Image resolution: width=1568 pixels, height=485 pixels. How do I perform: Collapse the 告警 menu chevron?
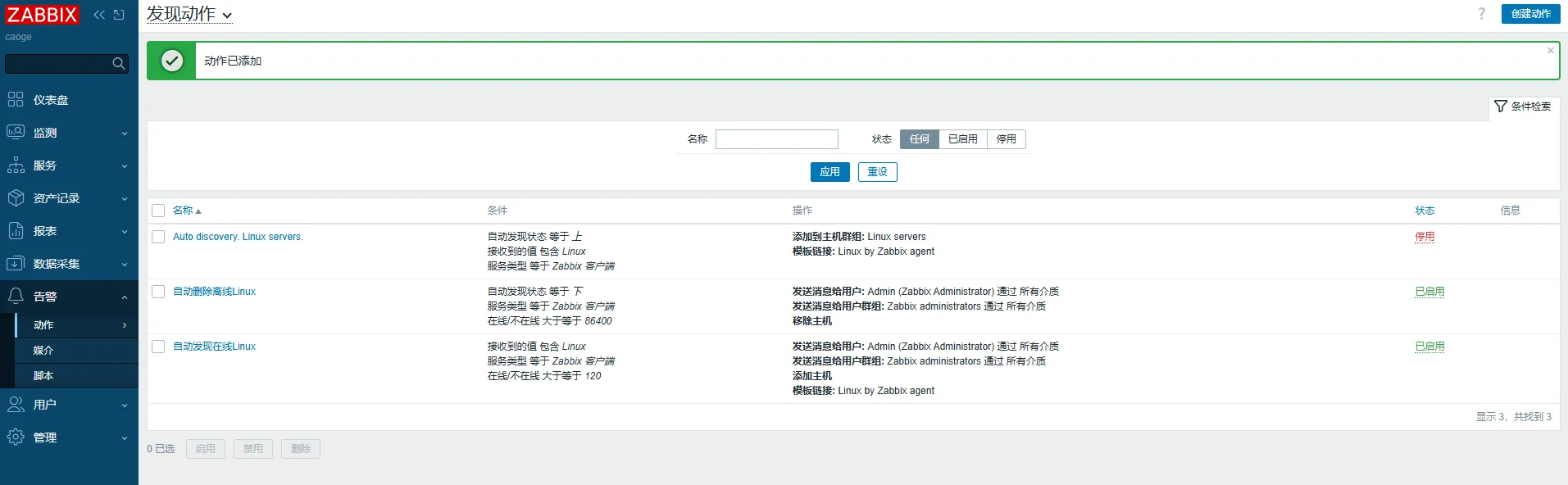coord(125,297)
